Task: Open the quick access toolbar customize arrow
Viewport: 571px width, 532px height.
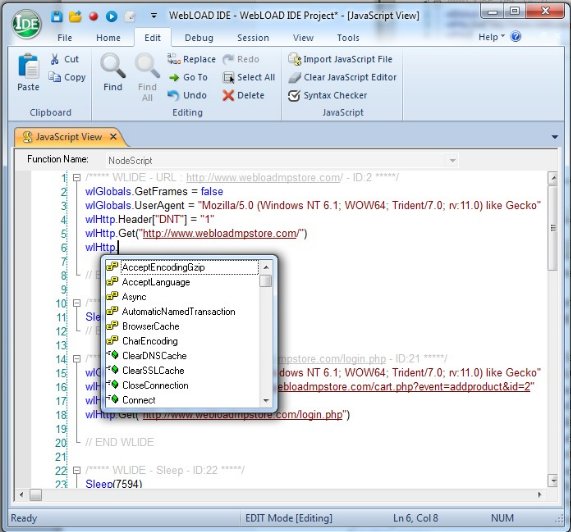Action: [x=154, y=16]
